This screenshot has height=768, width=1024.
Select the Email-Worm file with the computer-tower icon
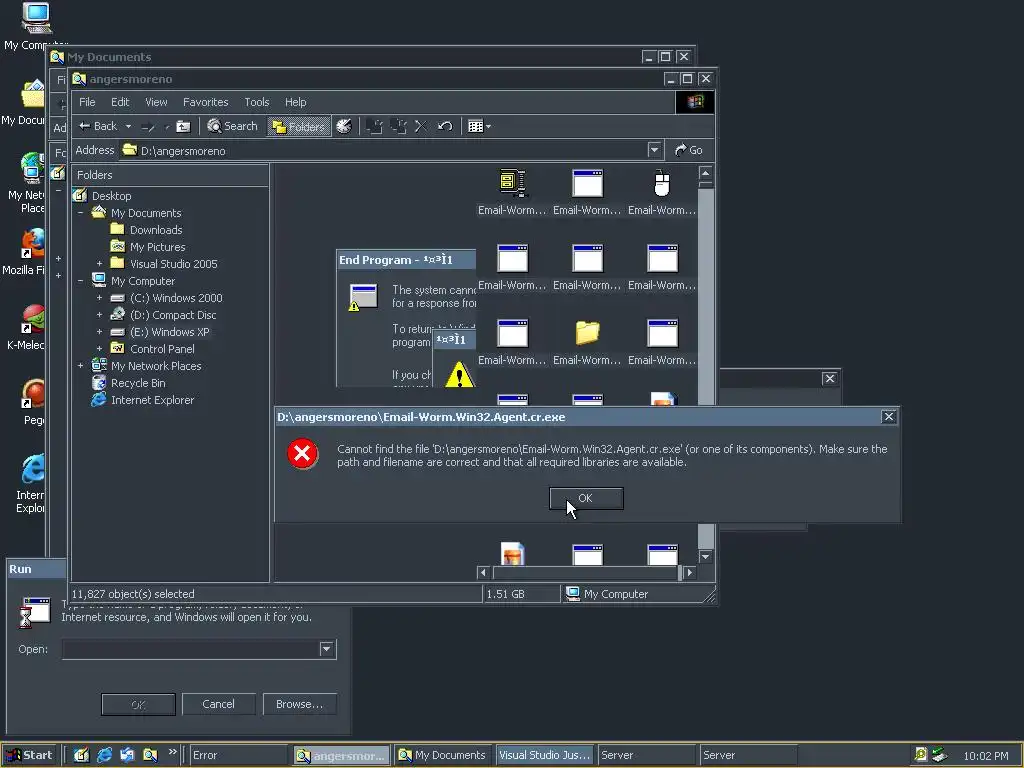click(512, 192)
